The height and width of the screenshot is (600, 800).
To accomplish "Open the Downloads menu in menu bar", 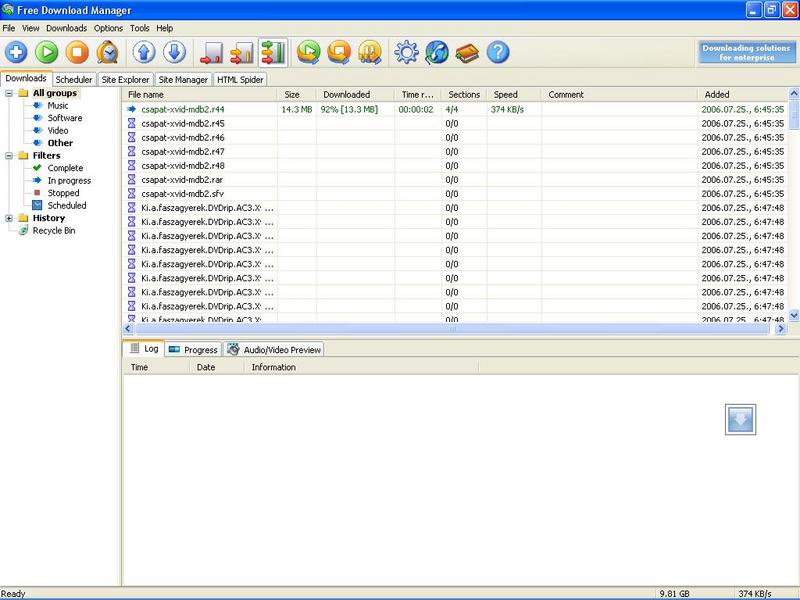I will coord(67,29).
